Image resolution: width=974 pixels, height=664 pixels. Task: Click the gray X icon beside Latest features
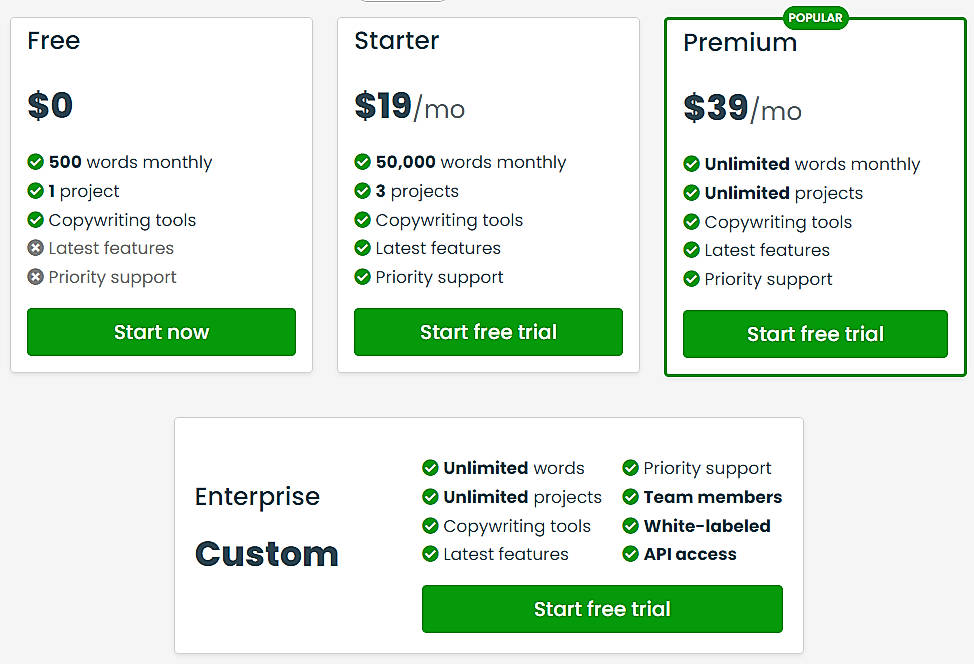[36, 248]
